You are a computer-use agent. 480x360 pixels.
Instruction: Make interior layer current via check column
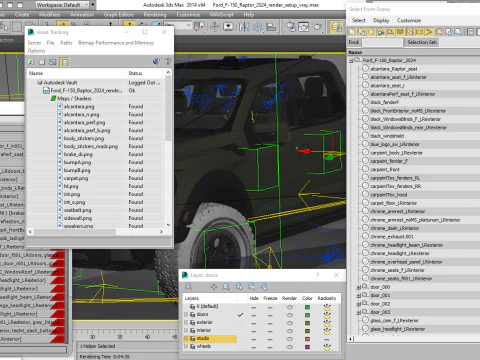pos(241,331)
